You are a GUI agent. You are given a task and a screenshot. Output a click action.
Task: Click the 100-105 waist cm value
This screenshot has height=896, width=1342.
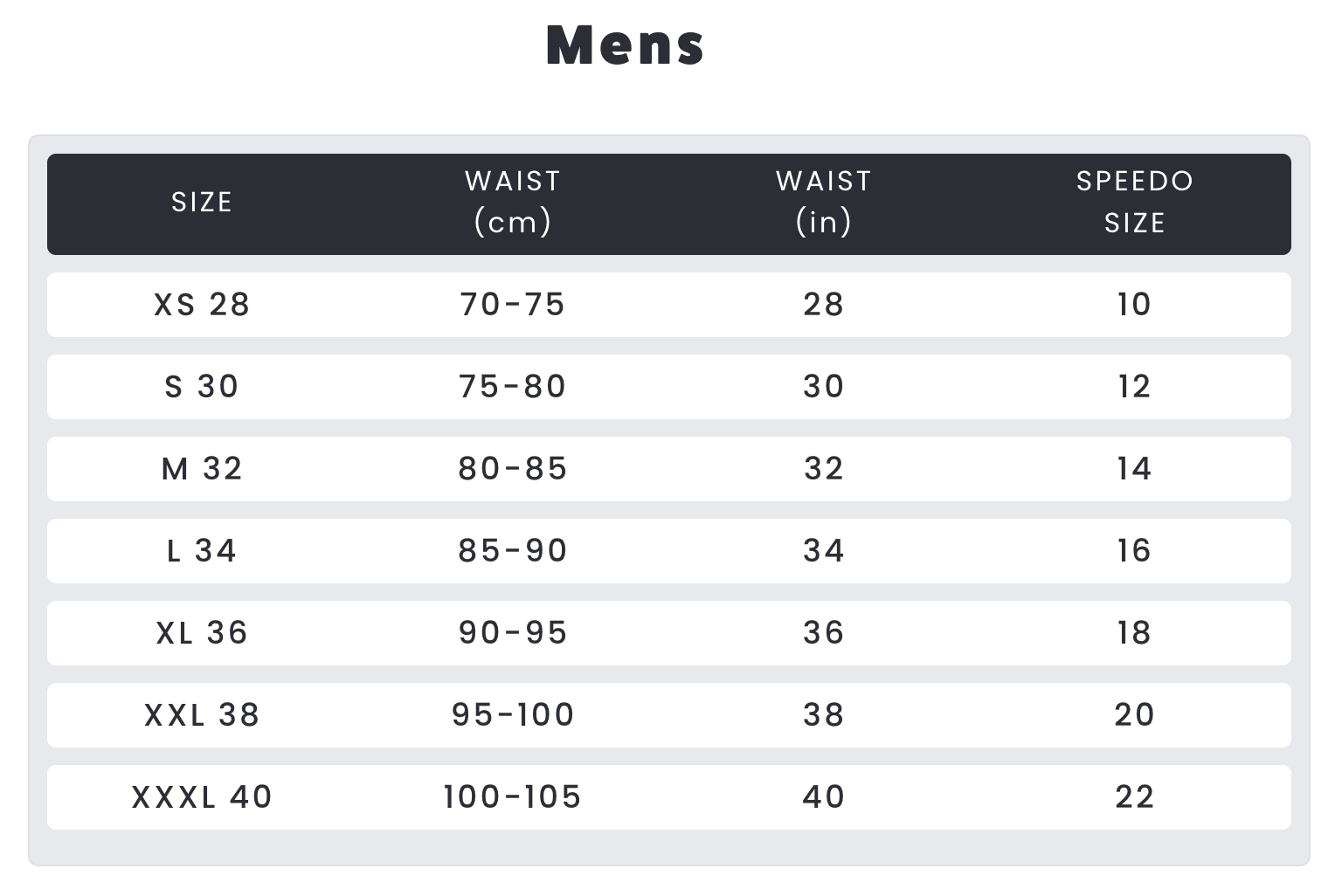pyautogui.click(x=513, y=797)
